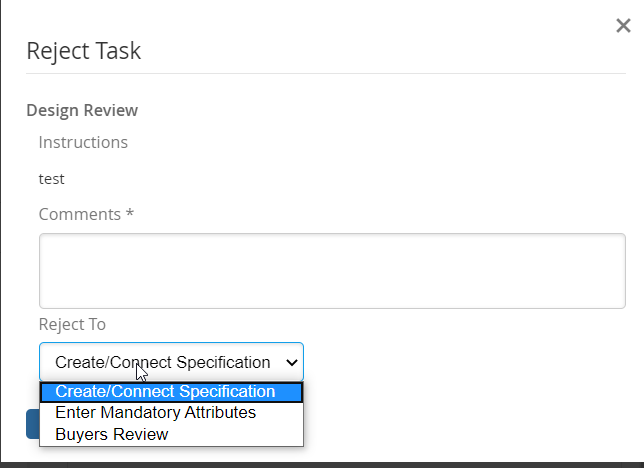
Task: Click empty dialog area right of the dropdown
Action: 470,362
